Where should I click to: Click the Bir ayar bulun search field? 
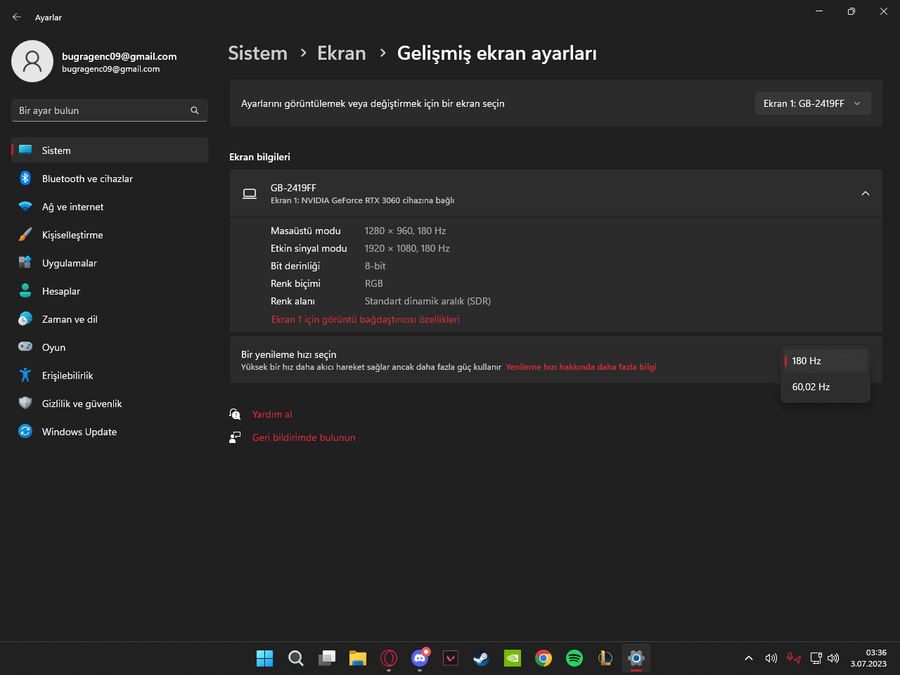[109, 110]
